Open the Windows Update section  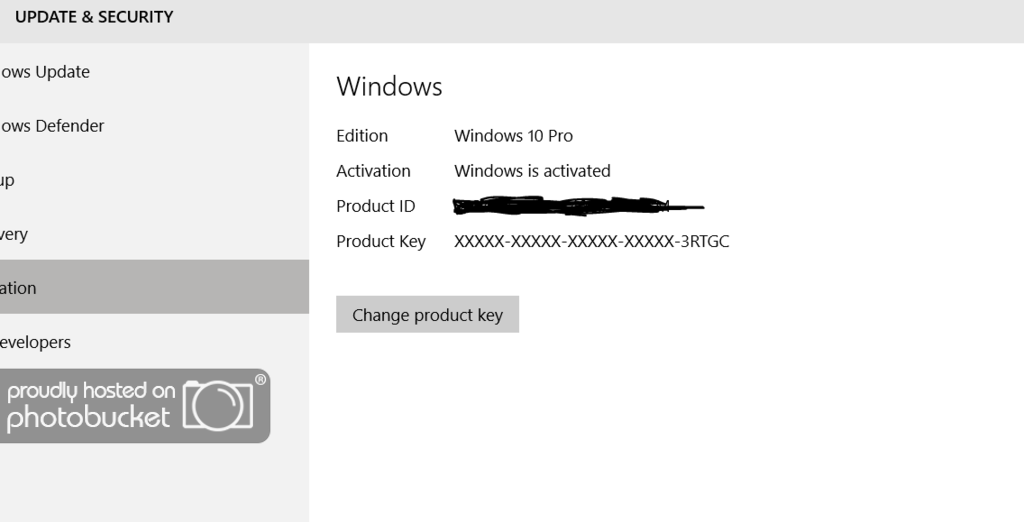(45, 72)
